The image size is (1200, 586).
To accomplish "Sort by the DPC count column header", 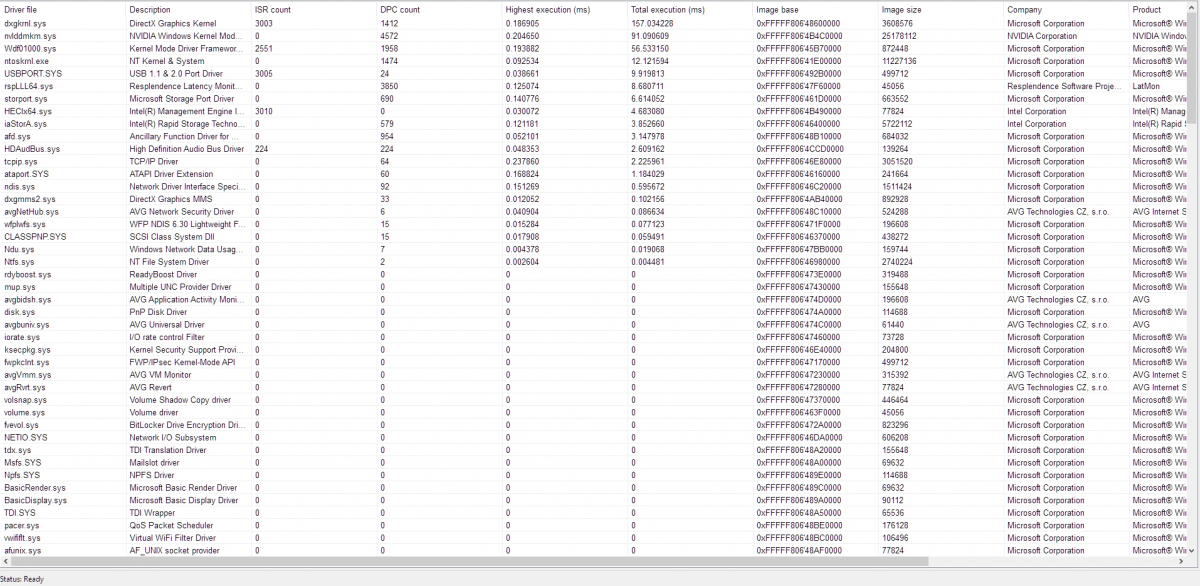I will (438, 9).
